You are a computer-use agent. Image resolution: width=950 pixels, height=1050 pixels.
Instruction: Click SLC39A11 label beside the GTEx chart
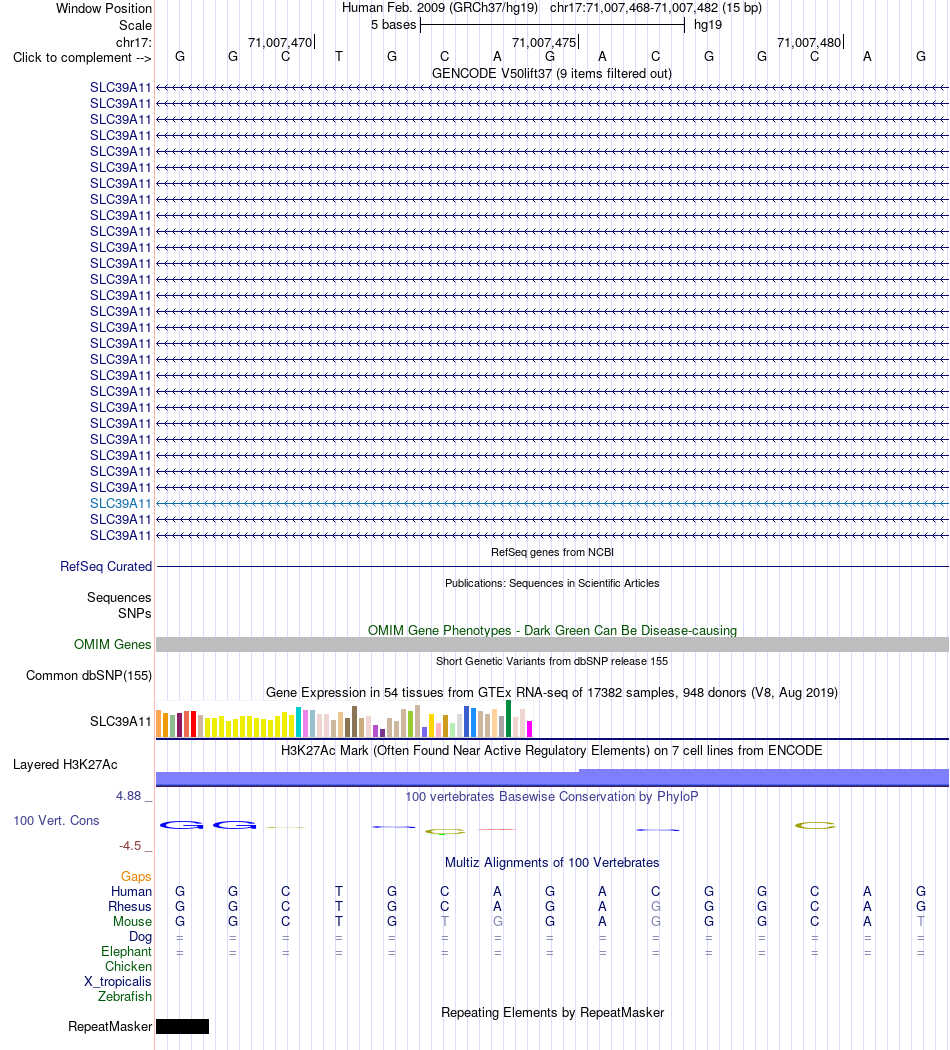coord(121,721)
